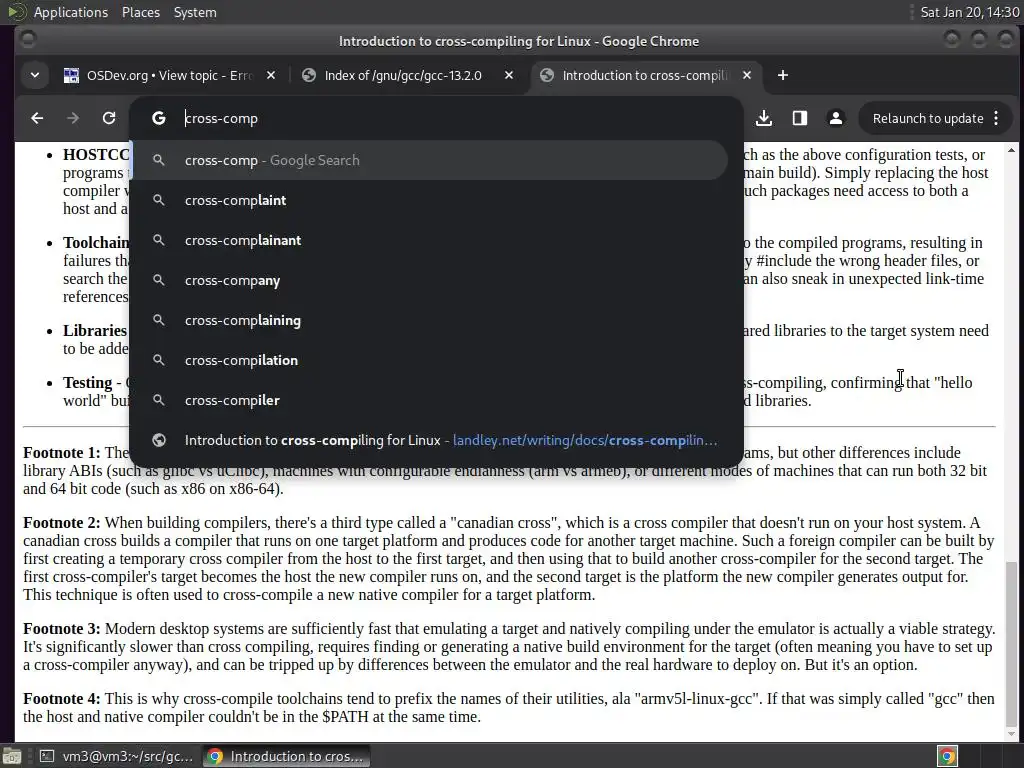The height and width of the screenshot is (768, 1024).
Task: Click globe favicon of Introduction to cross-compiling tab
Action: tap(547, 75)
